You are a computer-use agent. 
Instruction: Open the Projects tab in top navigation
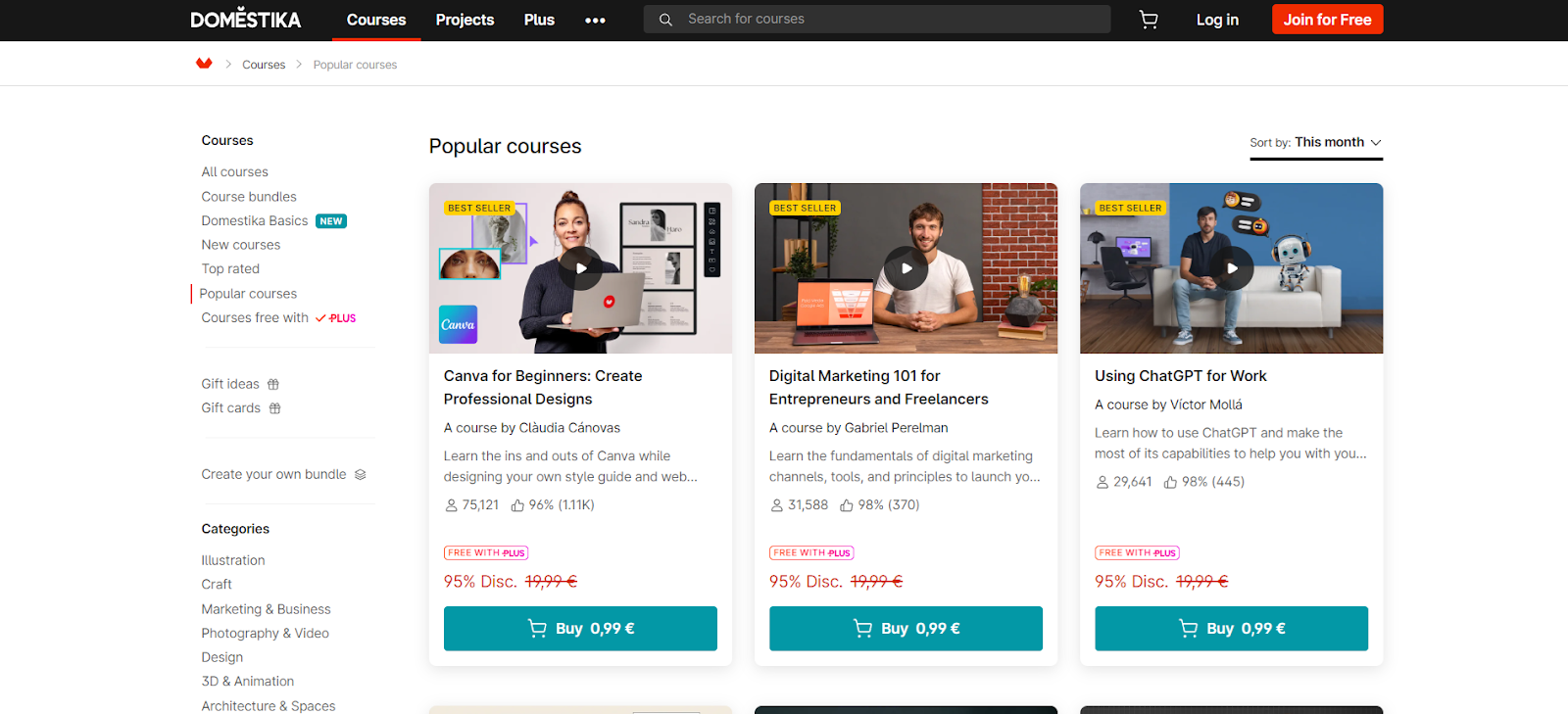coord(465,20)
